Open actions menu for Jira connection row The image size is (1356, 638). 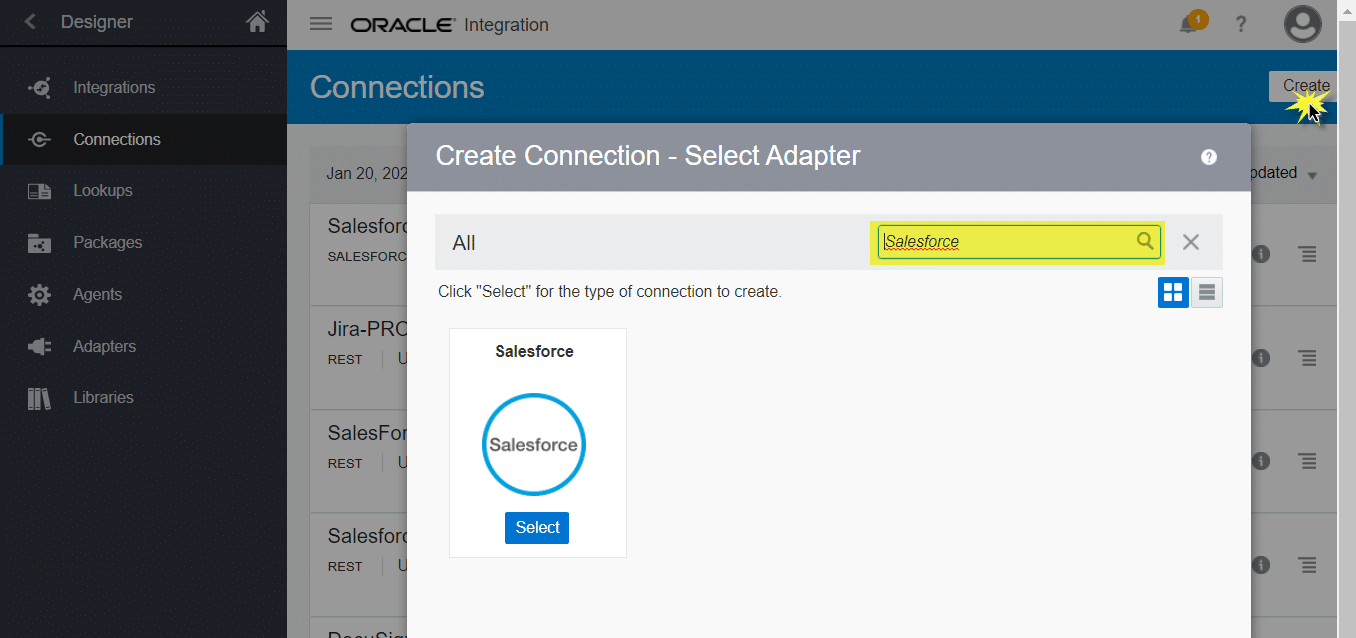pos(1307,358)
